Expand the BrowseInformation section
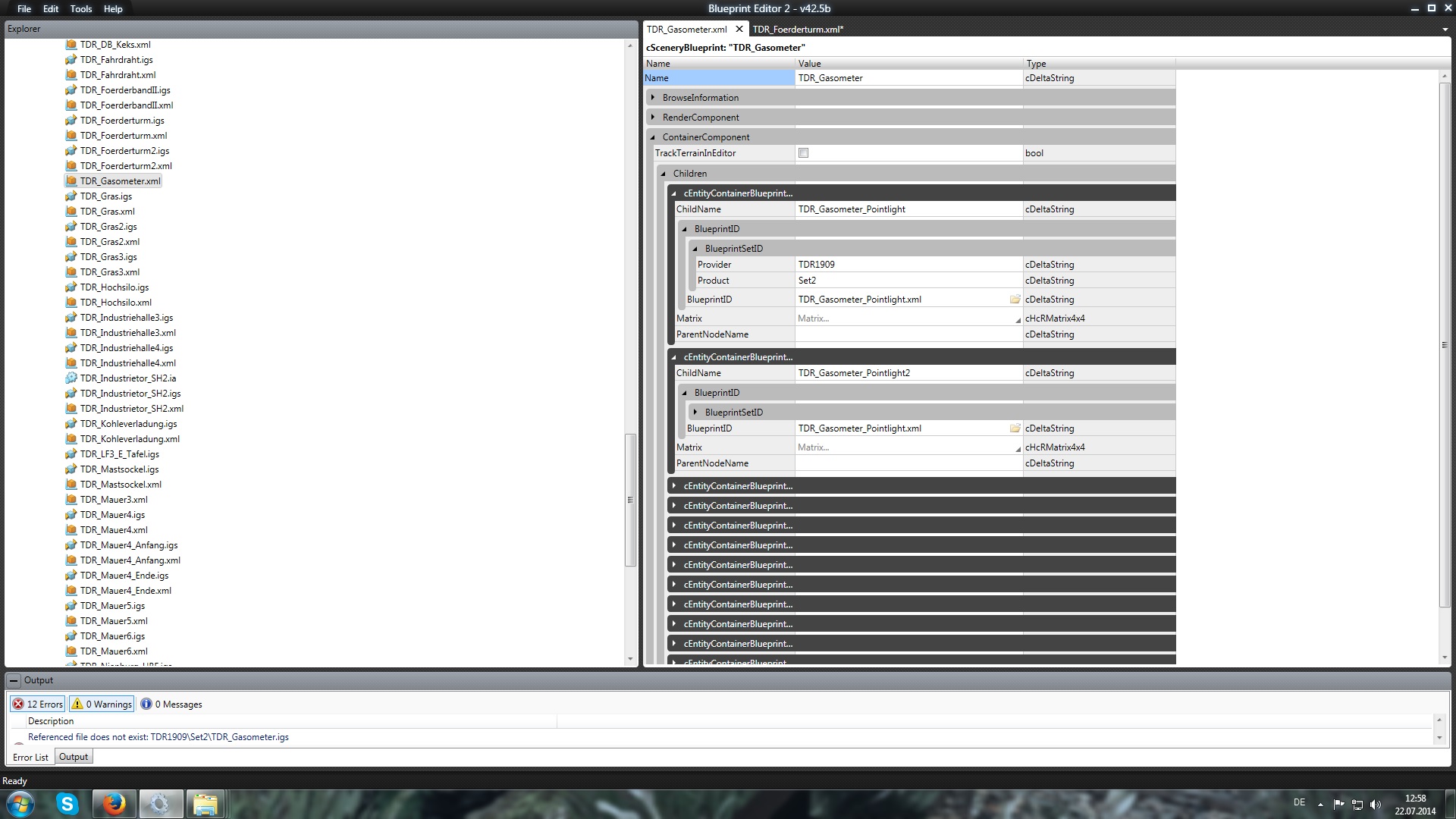The height and width of the screenshot is (819, 1456). (x=653, y=98)
